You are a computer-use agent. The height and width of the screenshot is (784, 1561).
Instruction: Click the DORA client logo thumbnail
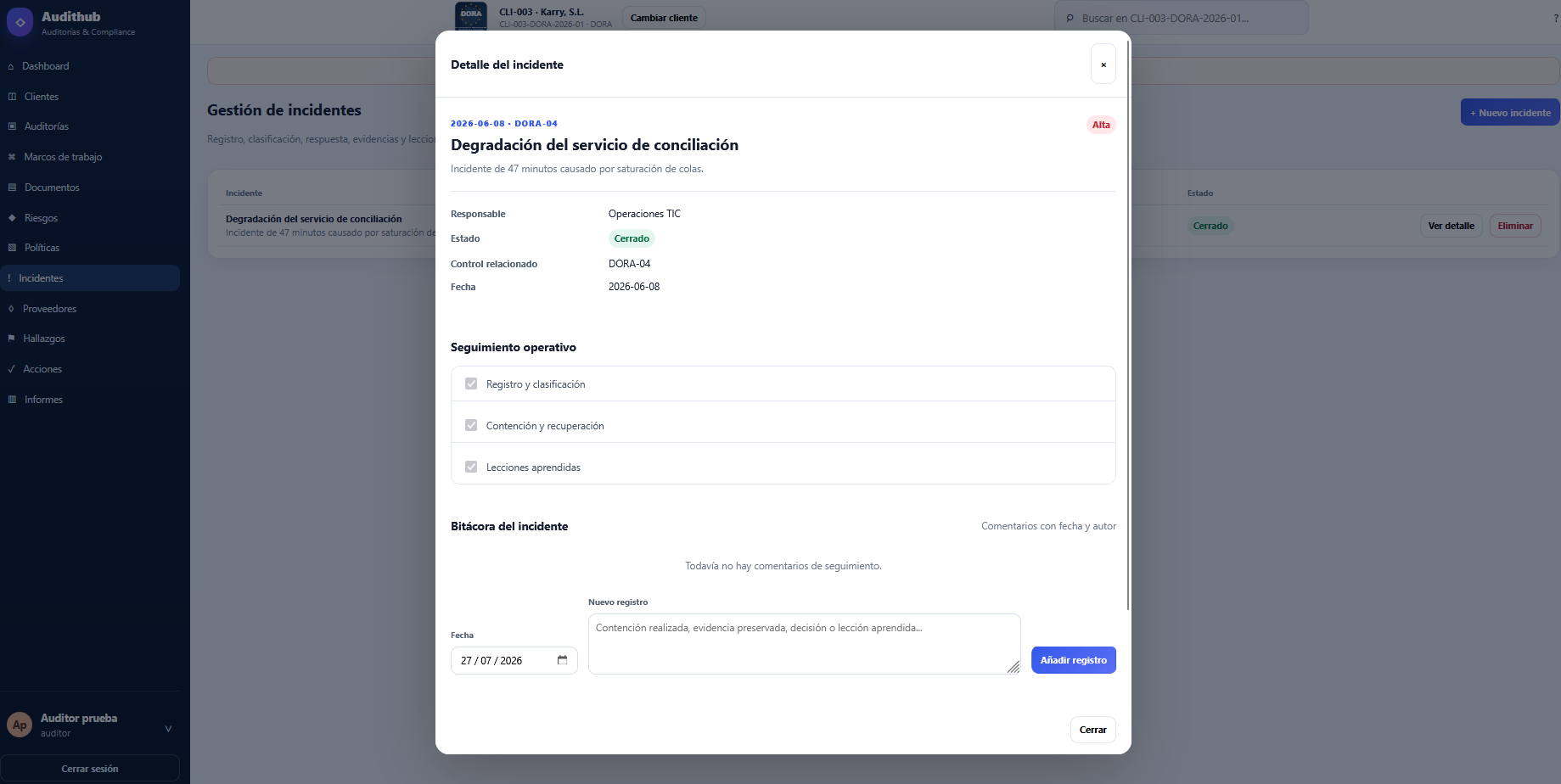pyautogui.click(x=471, y=16)
